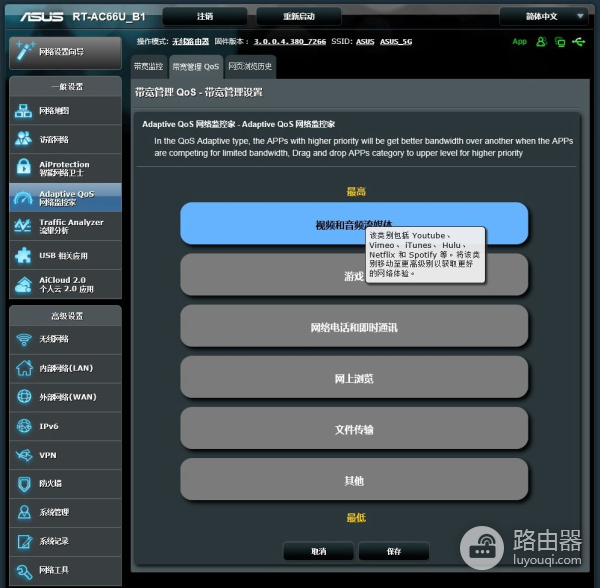Click the network tools wrench icon
The height and width of the screenshot is (588, 600).
[24, 571]
